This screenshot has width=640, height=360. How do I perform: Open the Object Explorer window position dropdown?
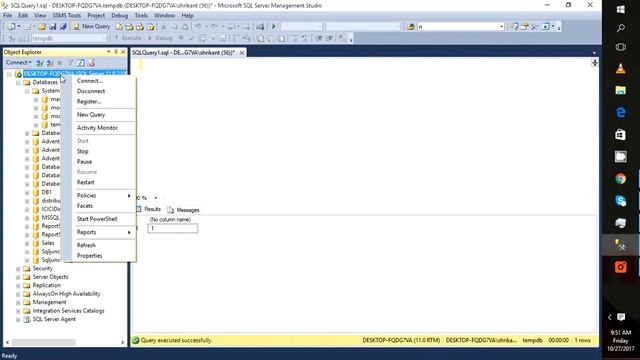point(109,52)
